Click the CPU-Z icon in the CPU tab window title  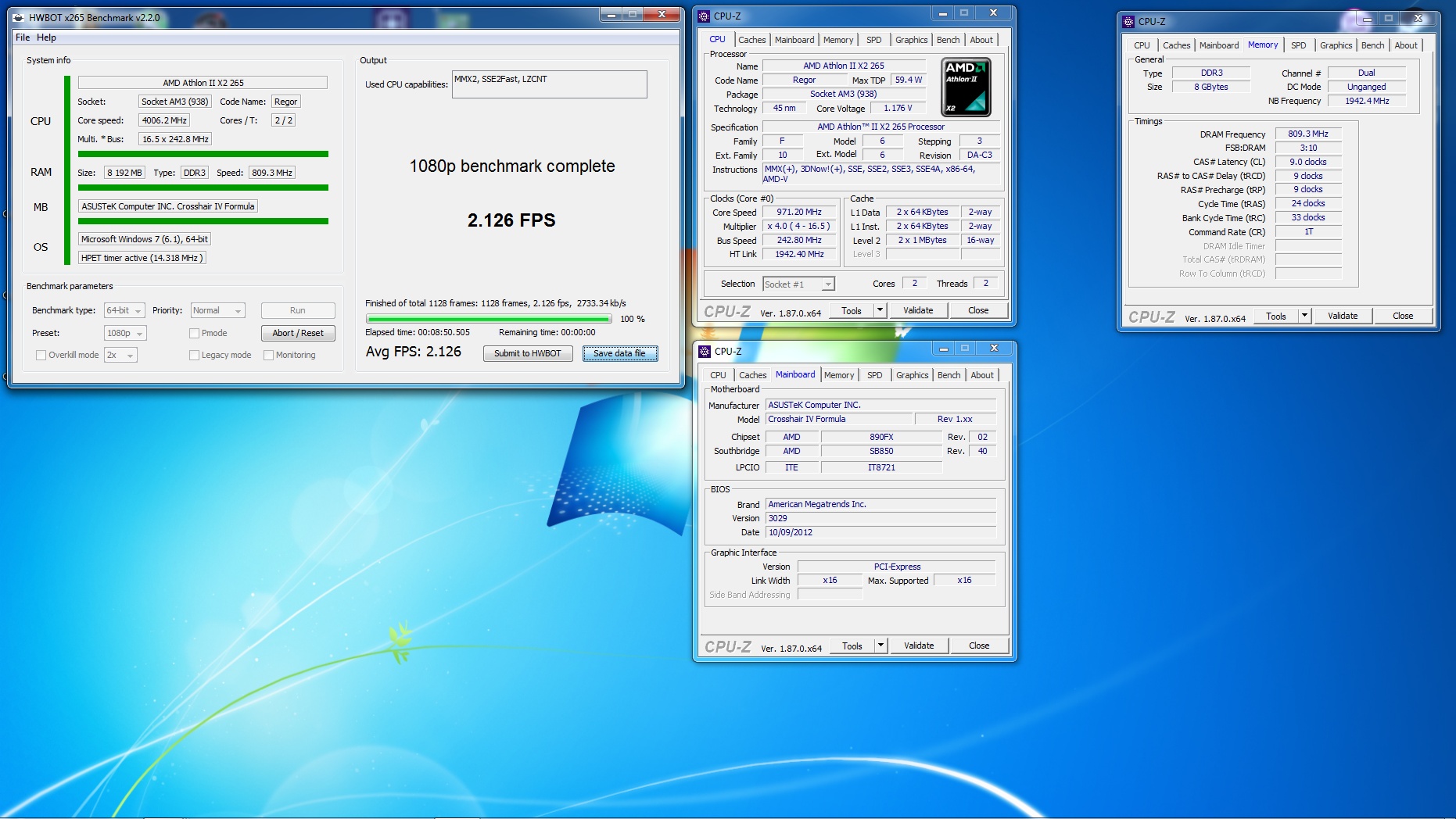pyautogui.click(x=705, y=16)
